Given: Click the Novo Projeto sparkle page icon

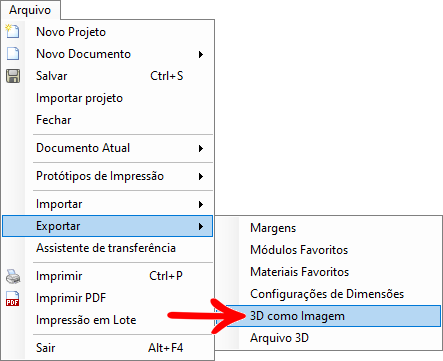Looking at the screenshot, I should coord(13,32).
